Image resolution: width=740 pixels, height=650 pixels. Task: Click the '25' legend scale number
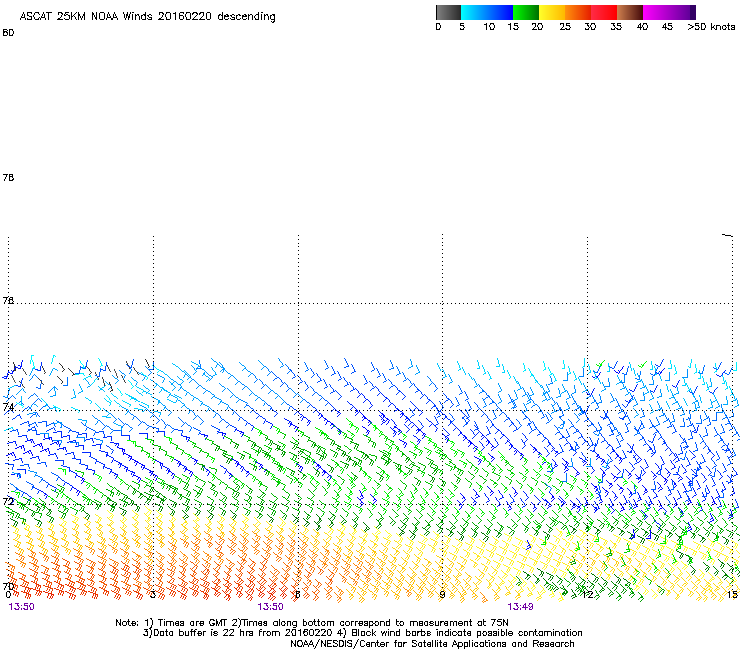pos(565,27)
